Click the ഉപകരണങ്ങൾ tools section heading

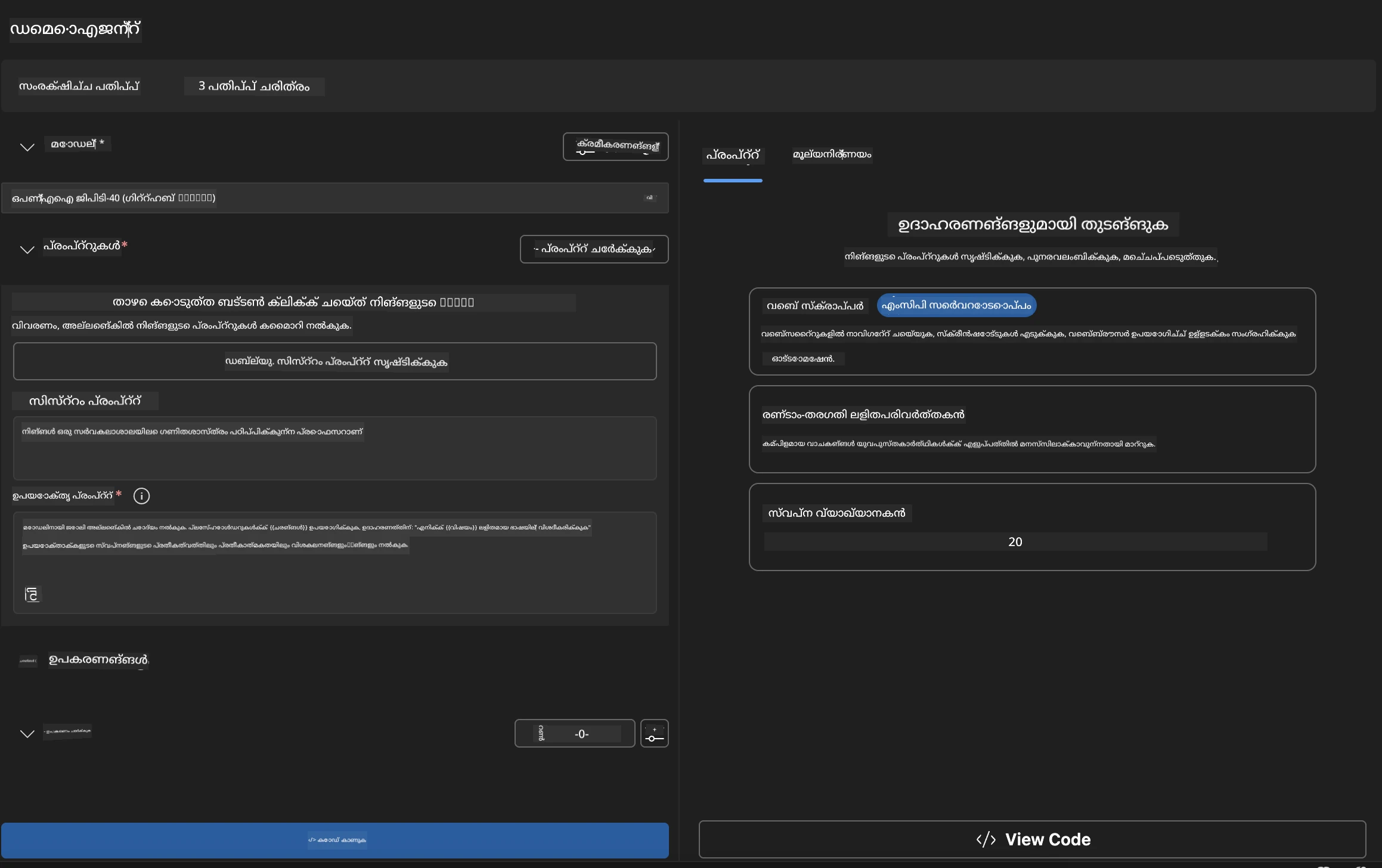pos(98,660)
